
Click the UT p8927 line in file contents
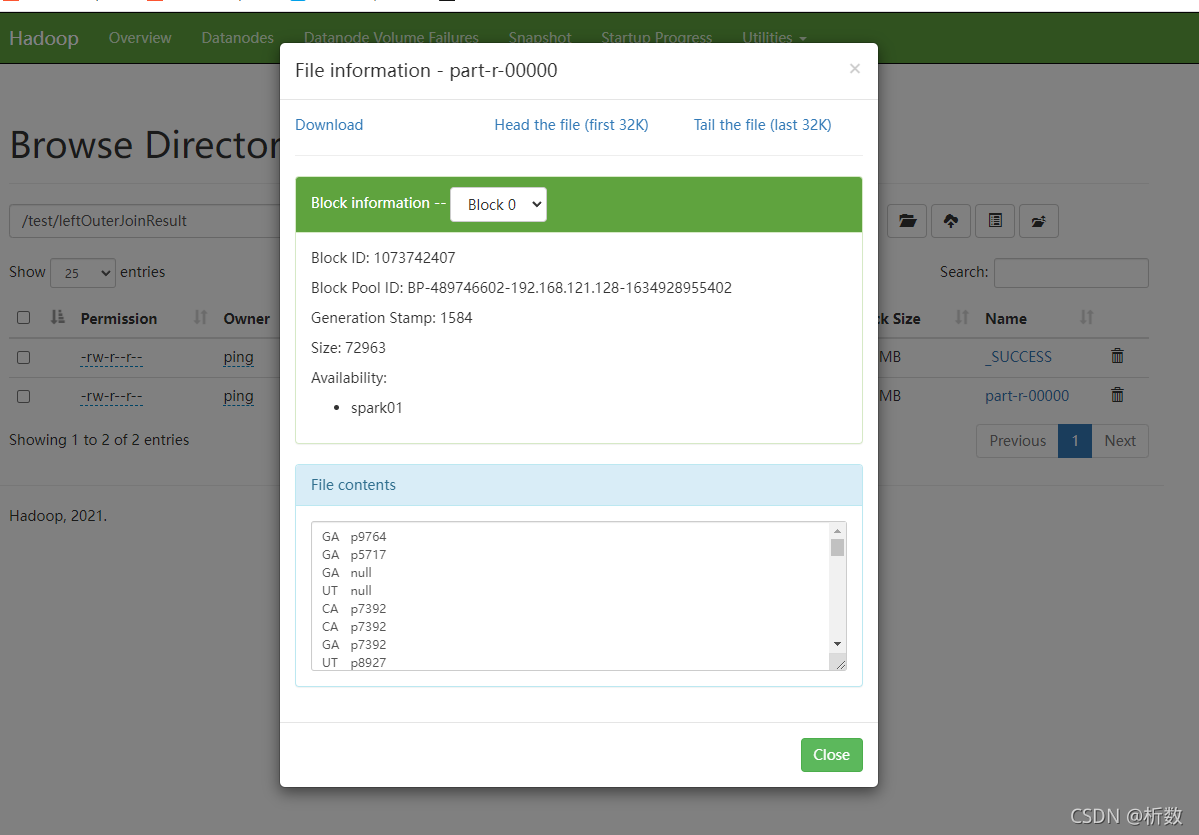click(354, 662)
